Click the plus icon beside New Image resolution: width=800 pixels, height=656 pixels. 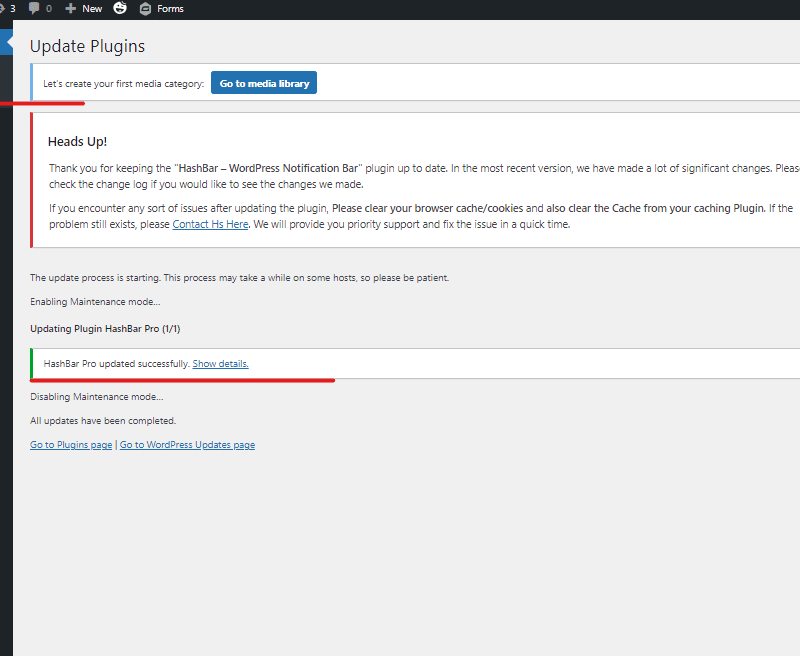(71, 9)
